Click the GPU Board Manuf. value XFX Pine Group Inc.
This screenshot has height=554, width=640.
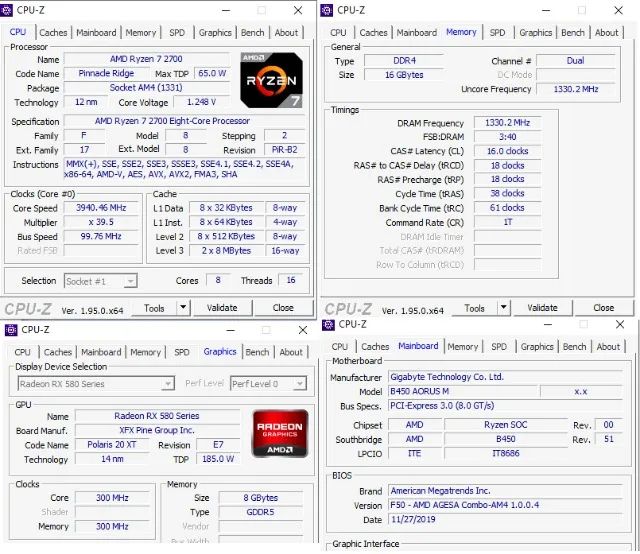coord(157,430)
